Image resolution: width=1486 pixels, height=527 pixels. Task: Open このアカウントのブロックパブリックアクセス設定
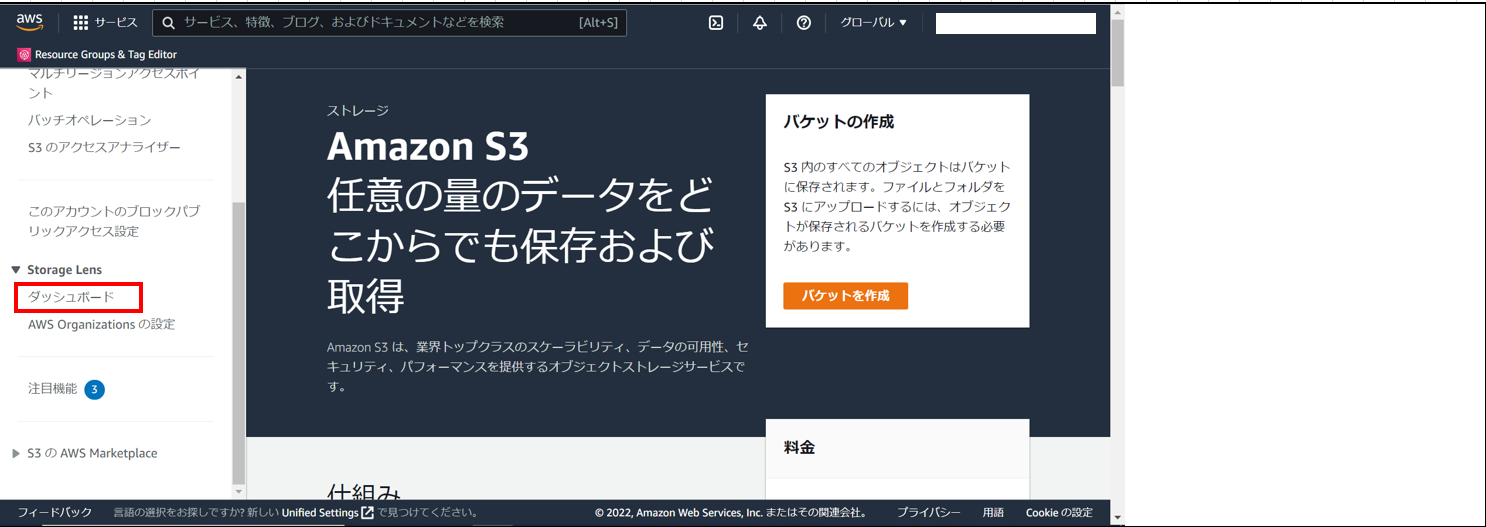pyautogui.click(x=114, y=221)
